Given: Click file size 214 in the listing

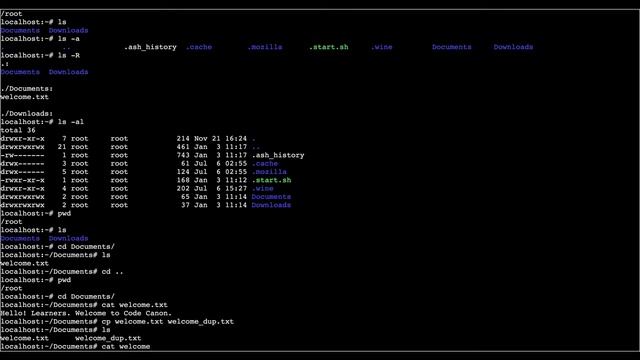Looking at the screenshot, I should coord(183,138).
